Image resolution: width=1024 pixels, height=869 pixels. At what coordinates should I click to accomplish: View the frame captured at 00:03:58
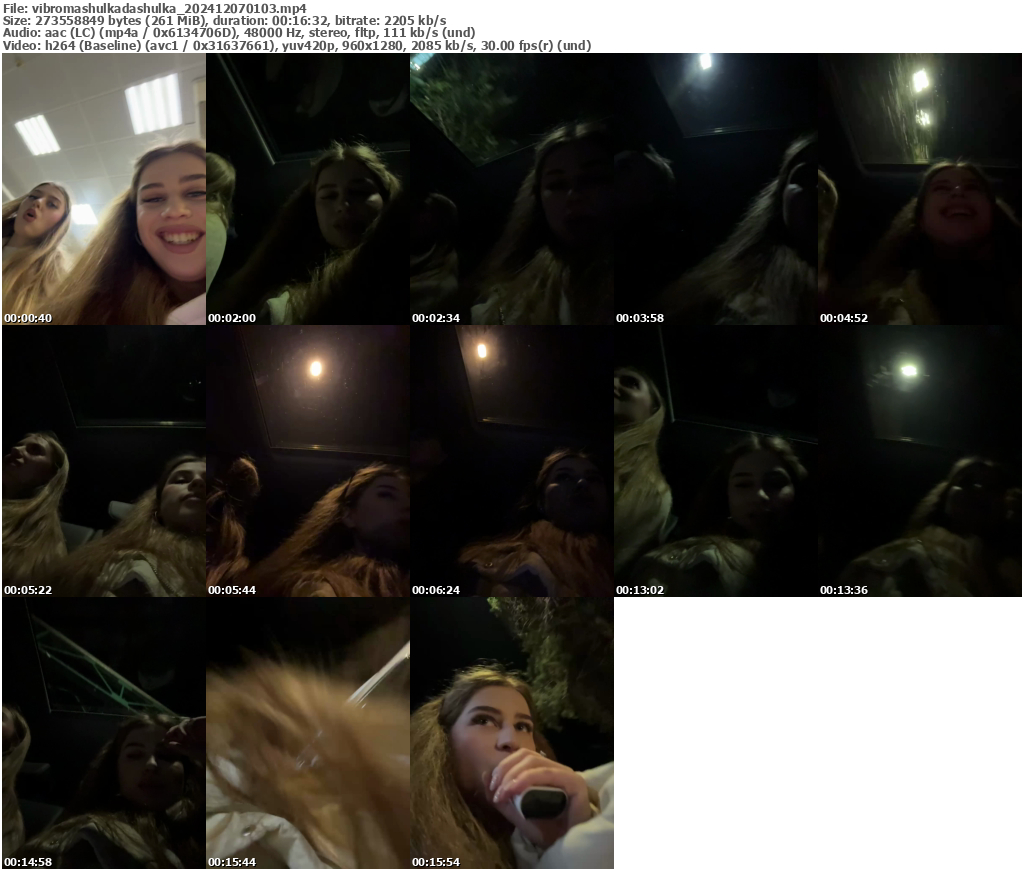[x=716, y=190]
